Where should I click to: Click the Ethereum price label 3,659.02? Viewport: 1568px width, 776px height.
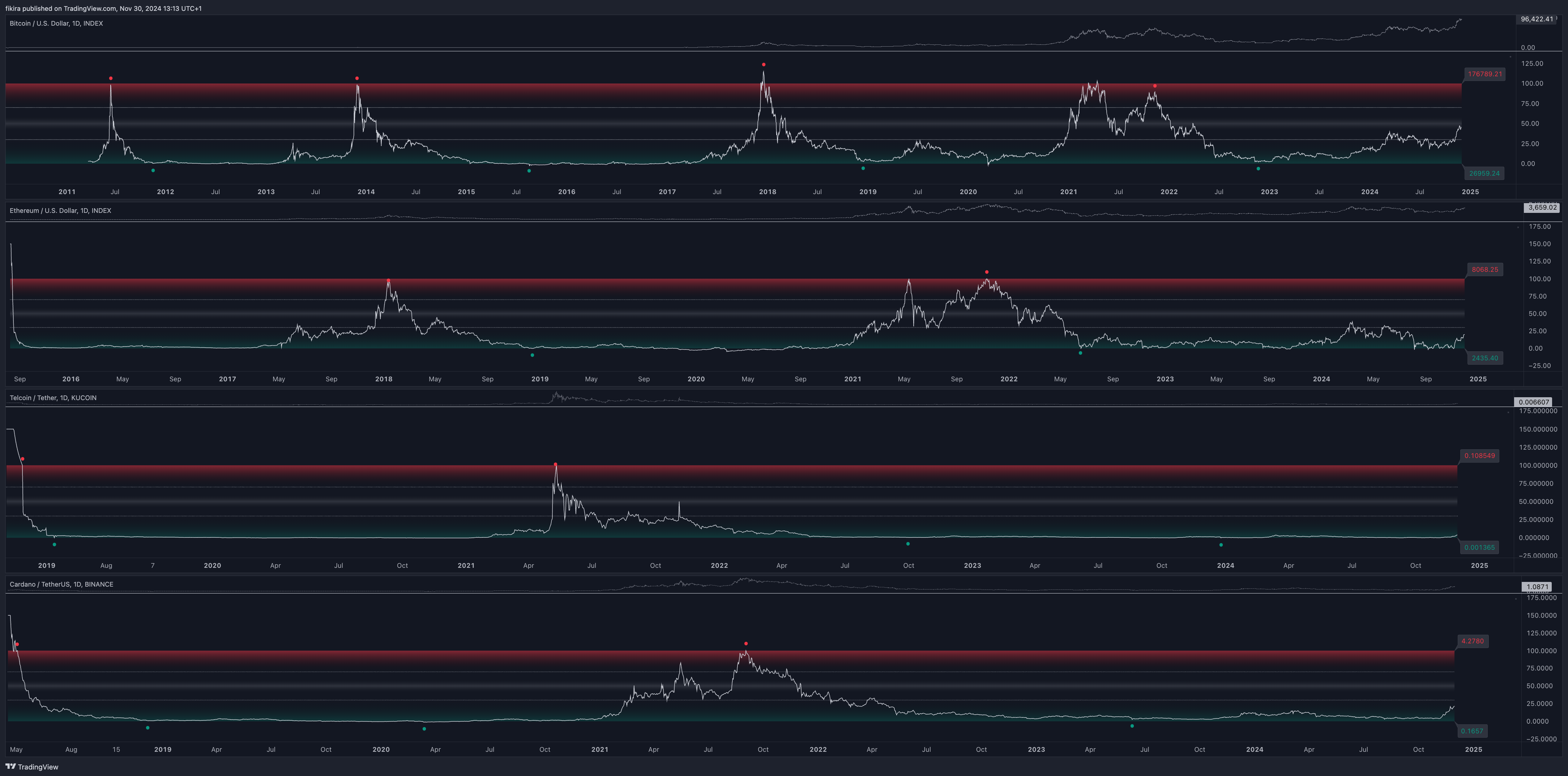1542,207
